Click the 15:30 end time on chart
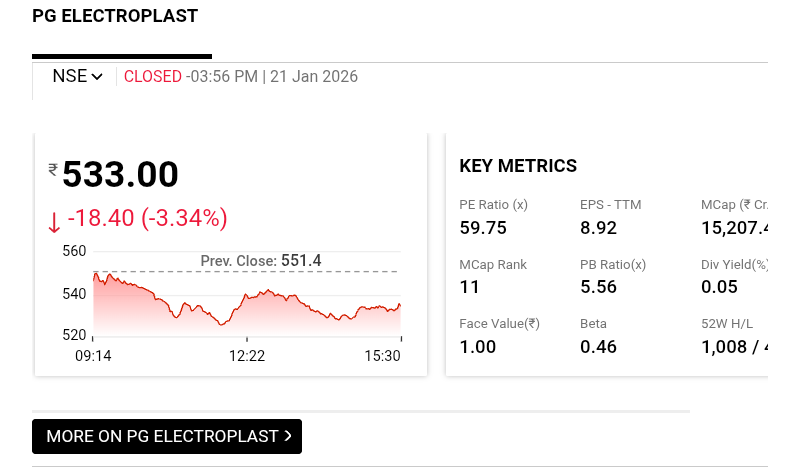This screenshot has width=800, height=467. (383, 356)
